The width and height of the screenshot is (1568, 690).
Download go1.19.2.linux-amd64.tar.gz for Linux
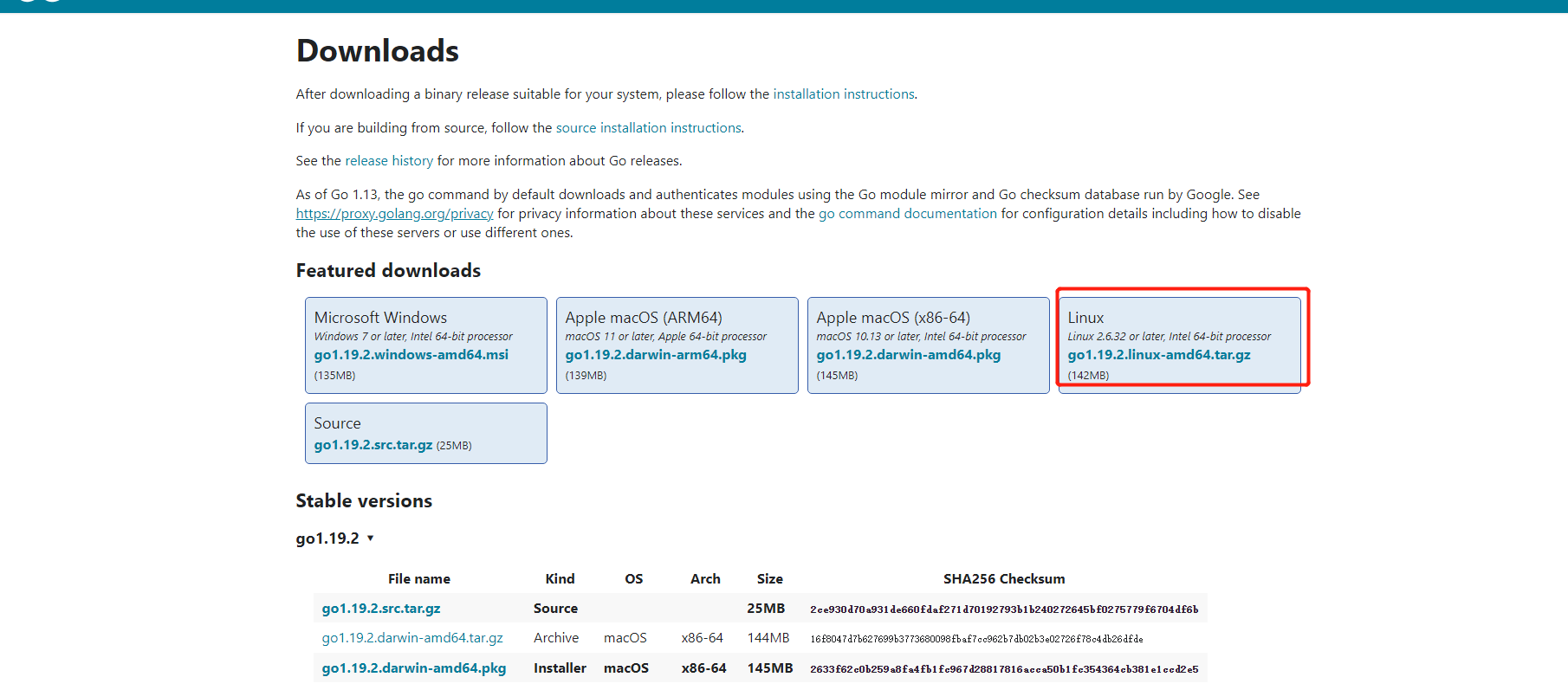(1159, 354)
